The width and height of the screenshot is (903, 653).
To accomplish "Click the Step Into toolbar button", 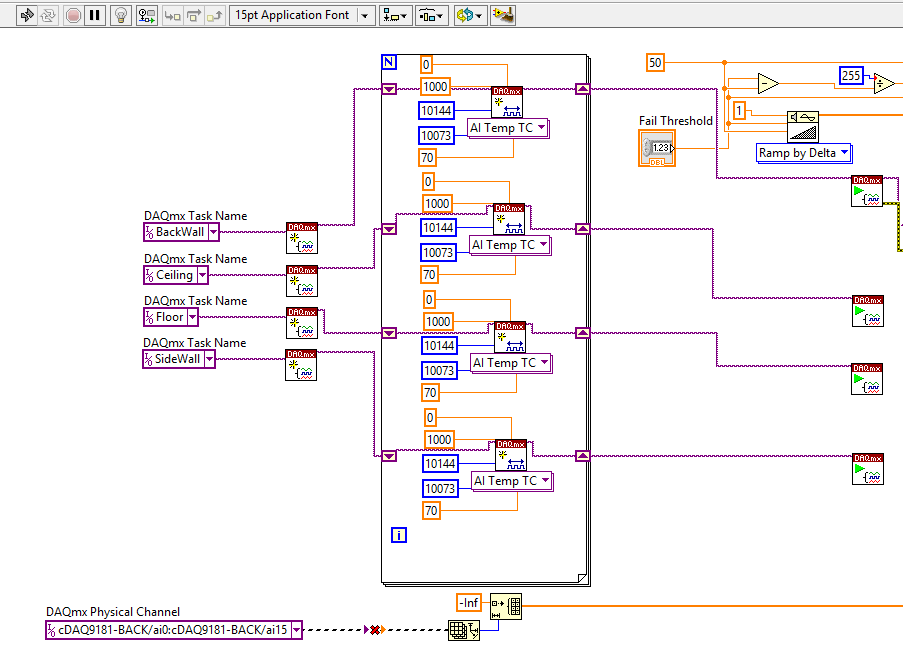I will click(x=172, y=16).
